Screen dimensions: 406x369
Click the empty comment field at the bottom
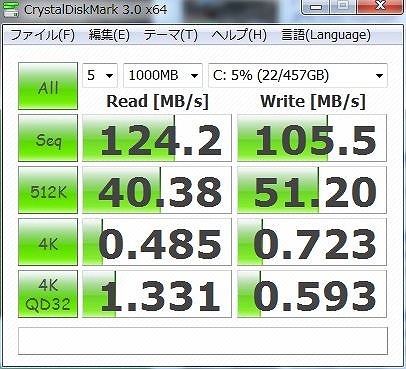pyautogui.click(x=203, y=341)
